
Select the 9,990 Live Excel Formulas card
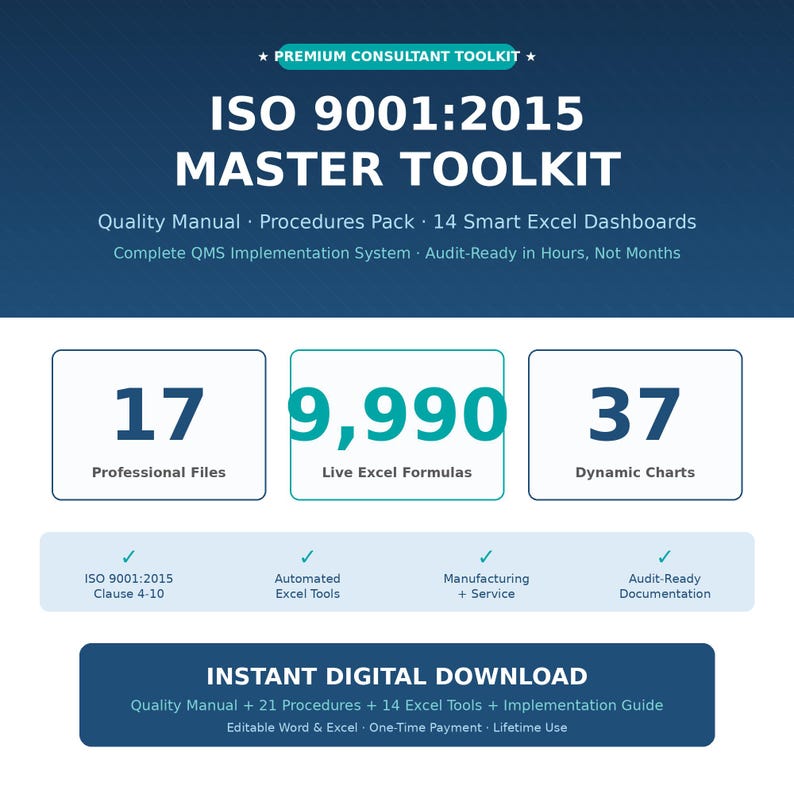397,425
